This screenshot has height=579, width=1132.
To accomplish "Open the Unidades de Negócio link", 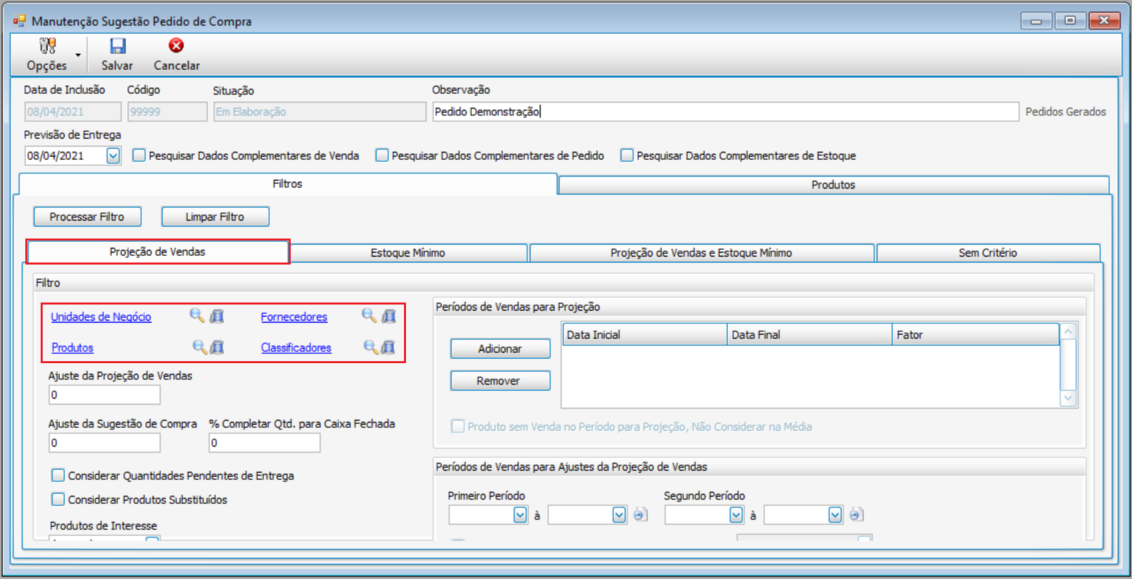I will coord(101,316).
